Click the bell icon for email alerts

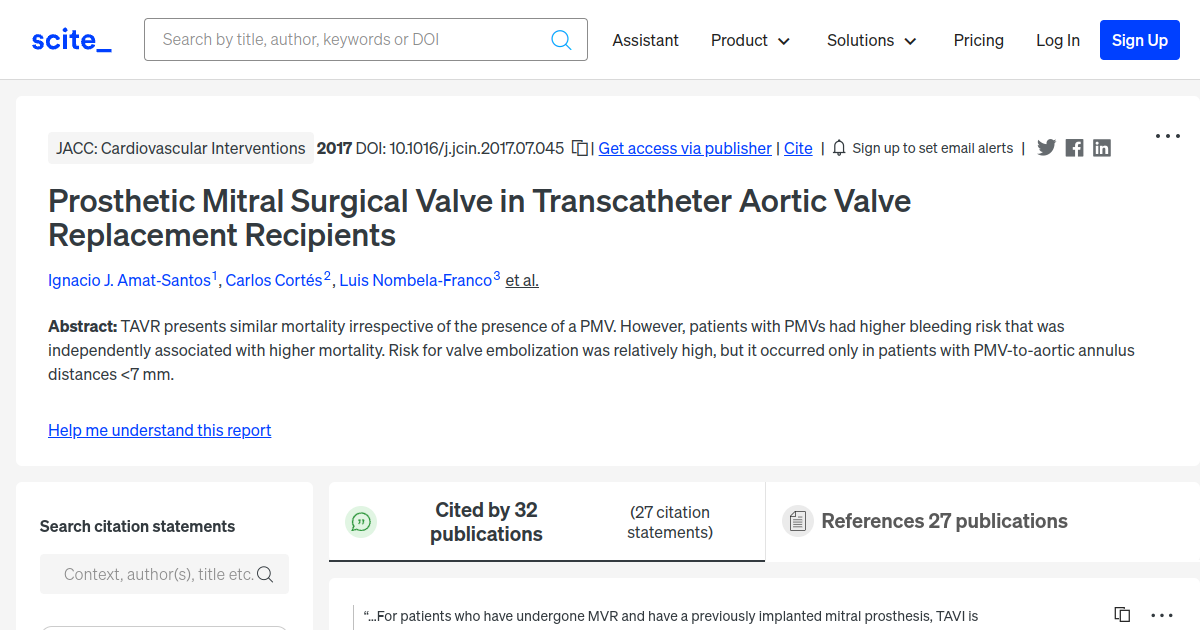click(x=839, y=148)
